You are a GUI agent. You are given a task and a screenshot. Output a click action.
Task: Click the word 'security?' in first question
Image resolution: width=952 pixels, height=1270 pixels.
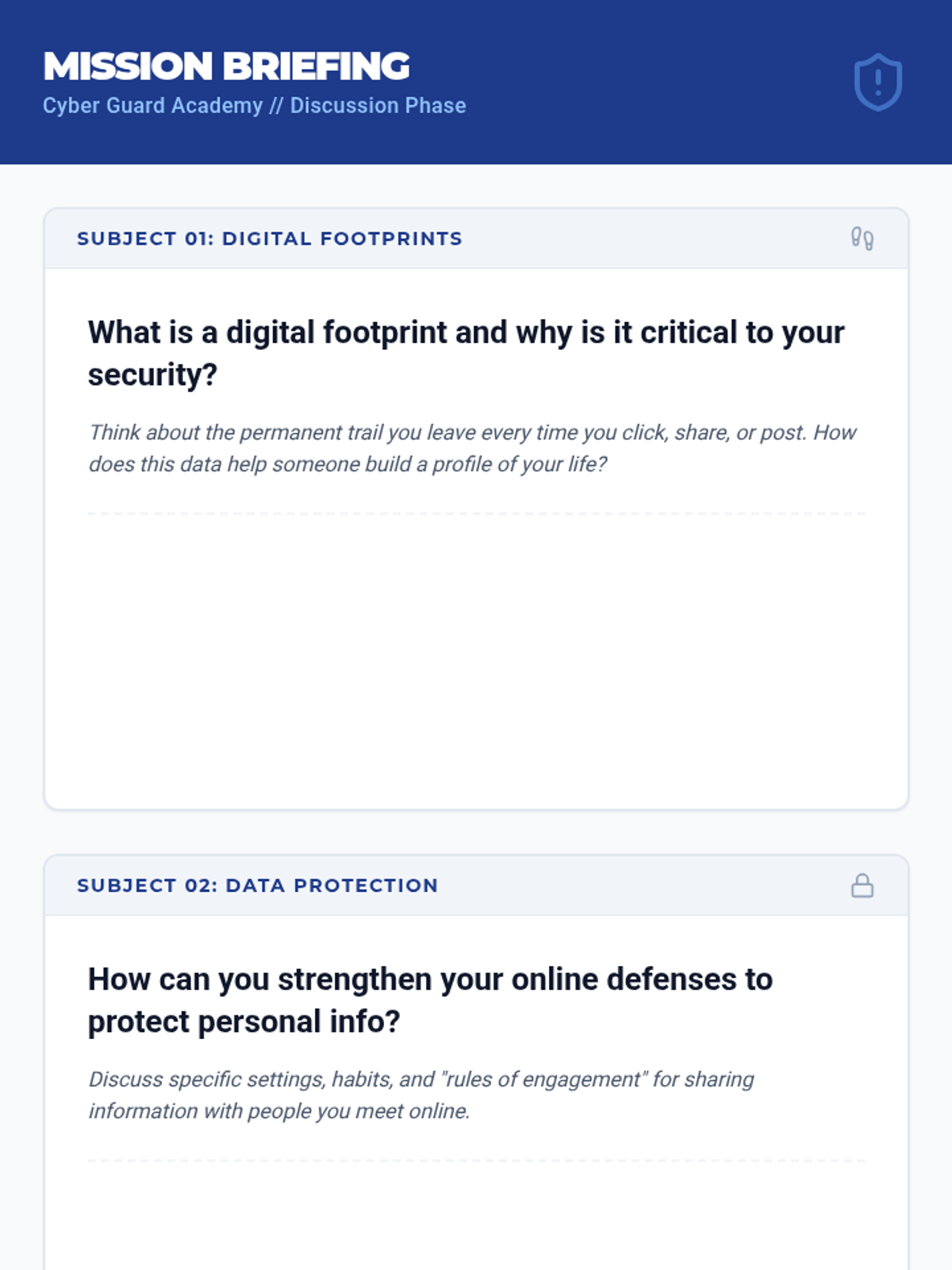(x=152, y=375)
